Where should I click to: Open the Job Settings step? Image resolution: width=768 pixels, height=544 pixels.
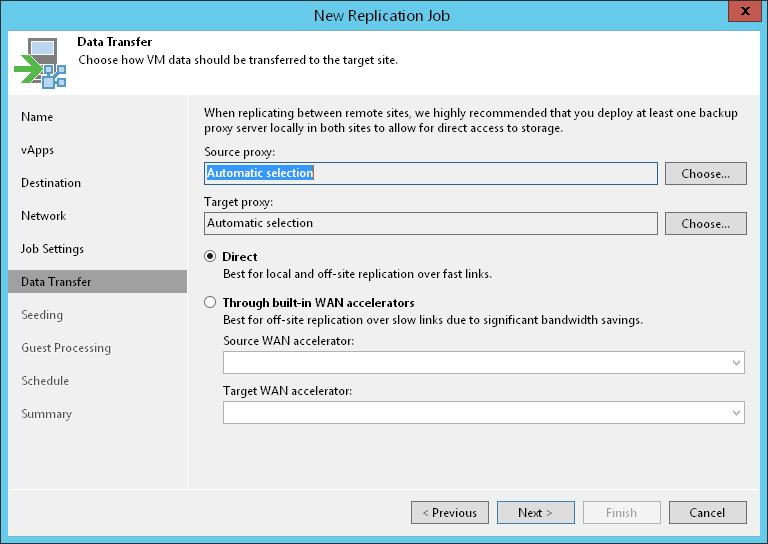(x=52, y=249)
